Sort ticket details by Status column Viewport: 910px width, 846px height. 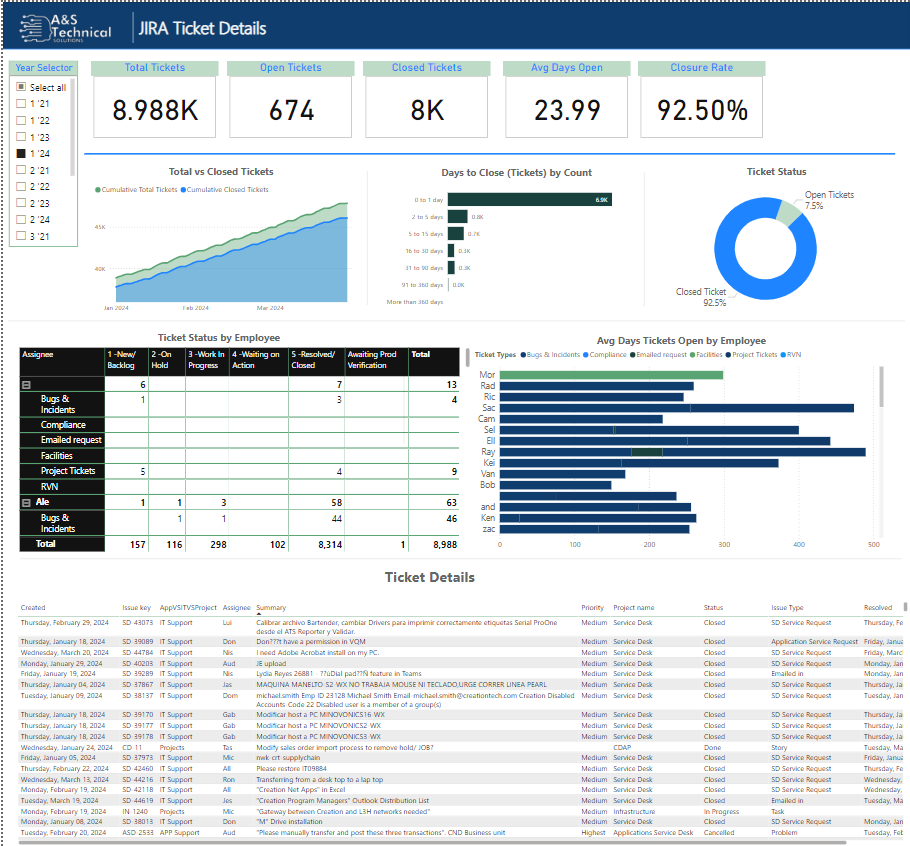pos(713,608)
